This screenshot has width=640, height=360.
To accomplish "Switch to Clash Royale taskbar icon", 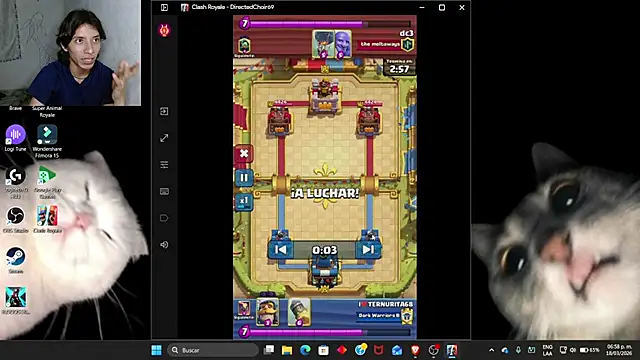I will pyautogui.click(x=452, y=350).
